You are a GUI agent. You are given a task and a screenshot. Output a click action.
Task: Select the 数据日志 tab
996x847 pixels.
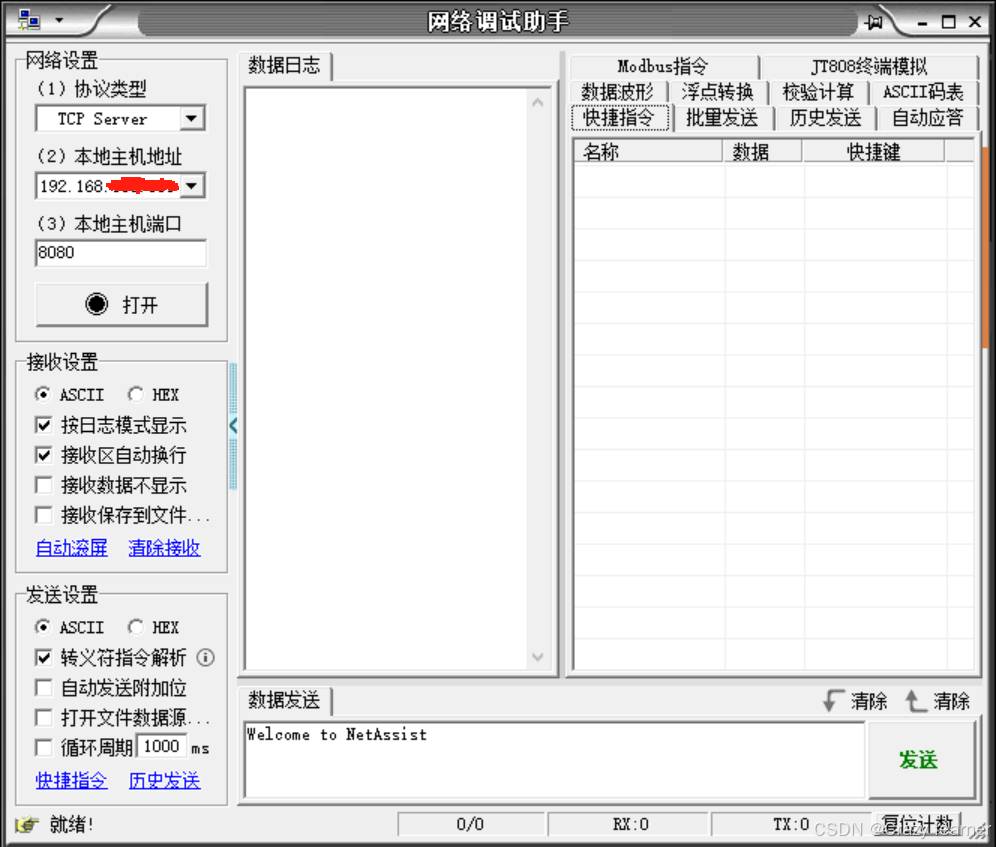pos(284,65)
